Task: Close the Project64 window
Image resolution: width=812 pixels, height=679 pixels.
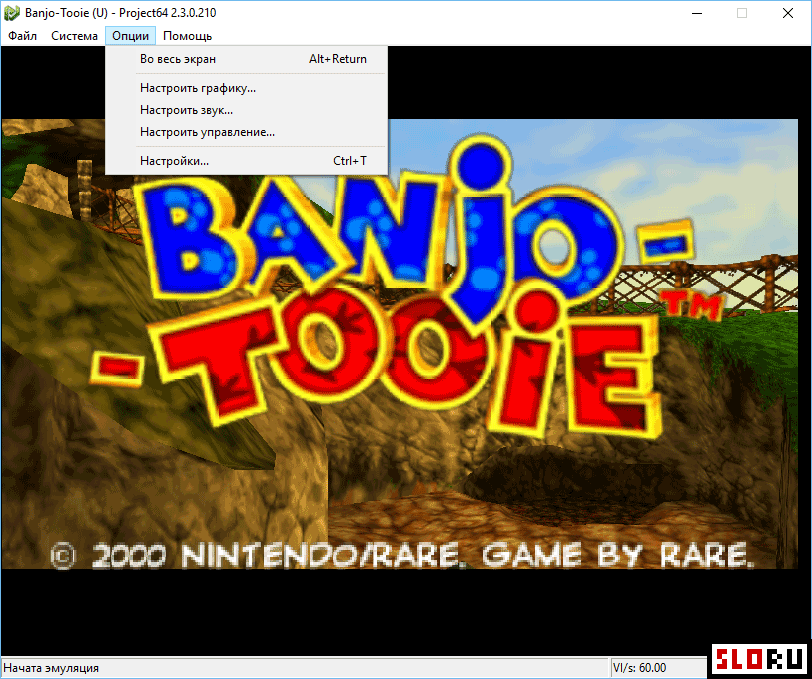Action: [x=788, y=13]
